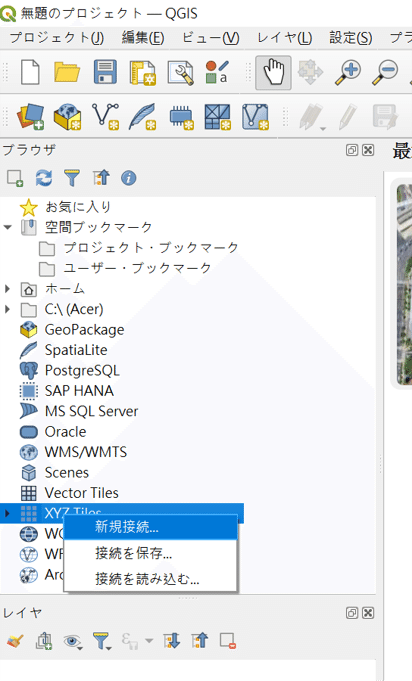Refresh the Browser panel

(x=44, y=178)
